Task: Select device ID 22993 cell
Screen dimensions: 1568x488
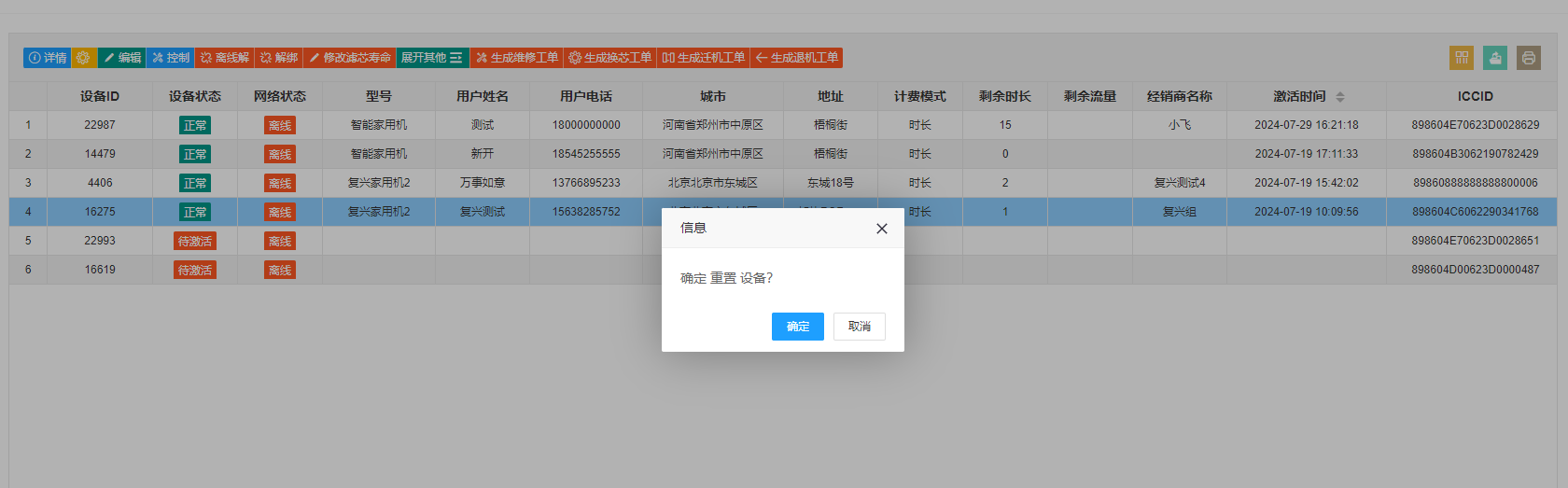Action: pyautogui.click(x=100, y=241)
